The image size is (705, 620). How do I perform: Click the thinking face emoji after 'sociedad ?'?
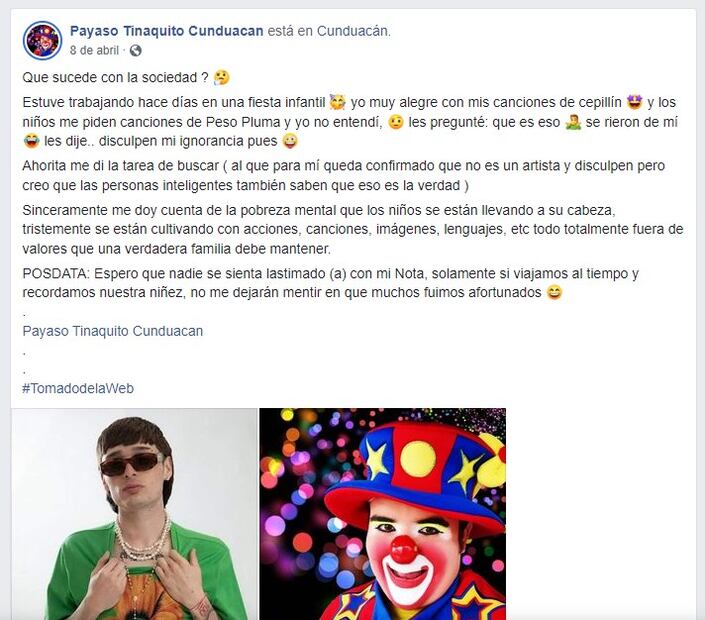click(x=221, y=77)
